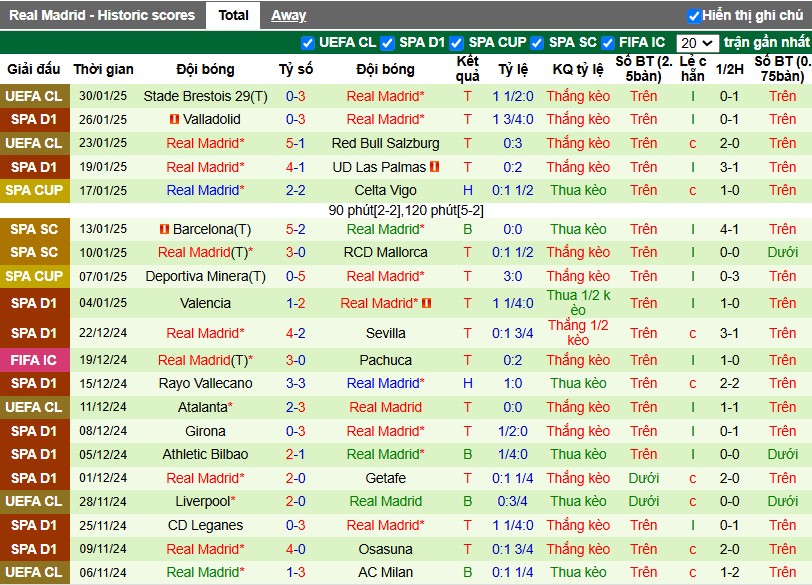Click the Real Madrid - Historic scores title
This screenshot has height=585, width=812.
(x=102, y=16)
